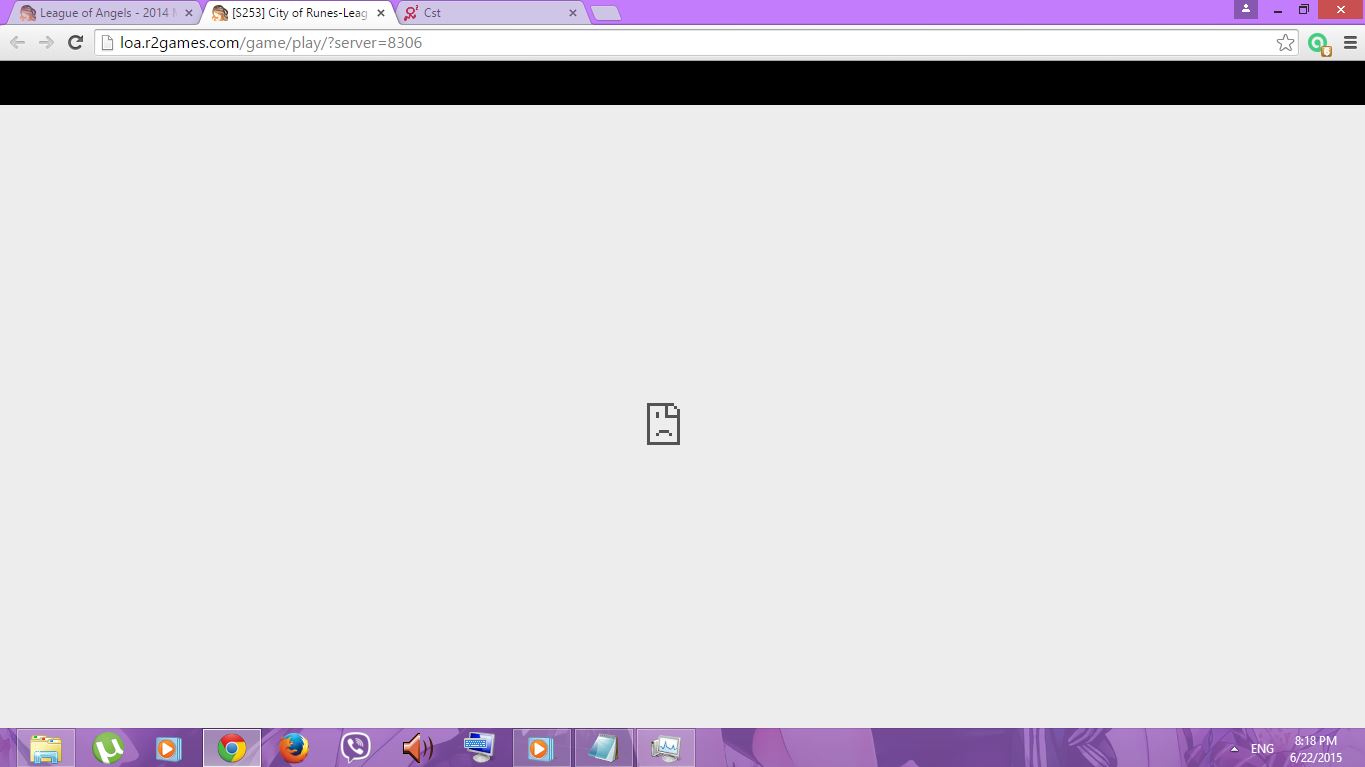Reload the crashed page

75,42
